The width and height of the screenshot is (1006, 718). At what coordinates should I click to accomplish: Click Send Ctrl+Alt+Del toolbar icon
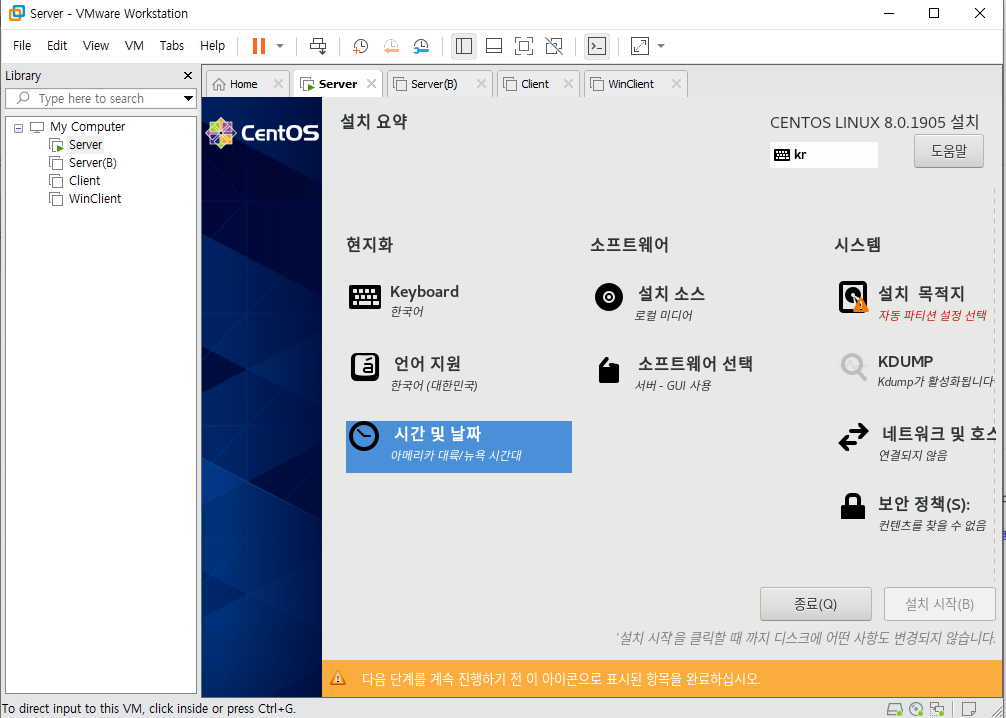(x=318, y=46)
